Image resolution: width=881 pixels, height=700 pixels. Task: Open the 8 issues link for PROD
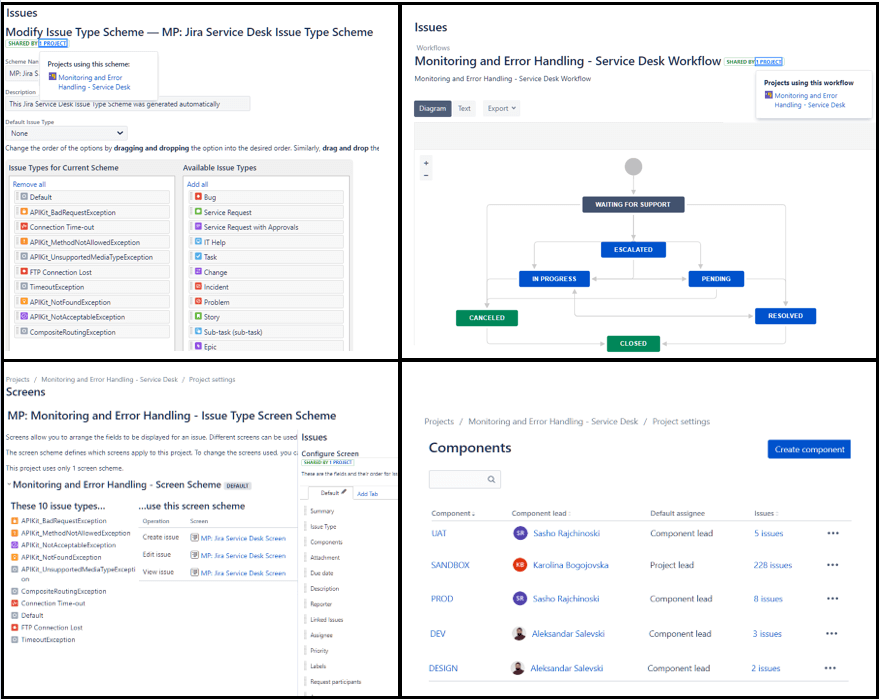pyautogui.click(x=768, y=599)
